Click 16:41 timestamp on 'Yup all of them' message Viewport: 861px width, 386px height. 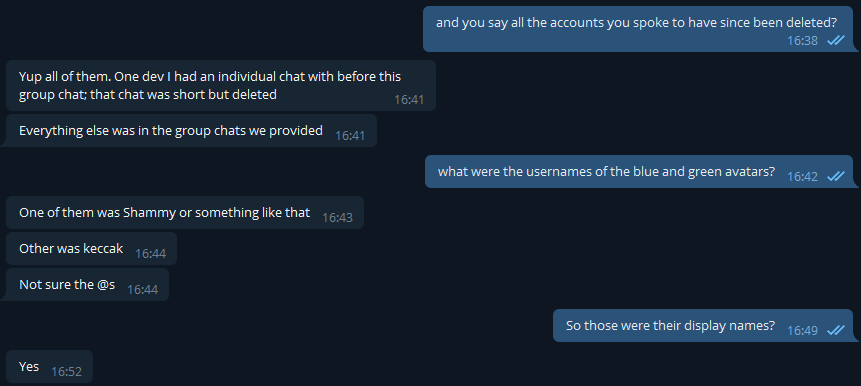click(x=409, y=100)
